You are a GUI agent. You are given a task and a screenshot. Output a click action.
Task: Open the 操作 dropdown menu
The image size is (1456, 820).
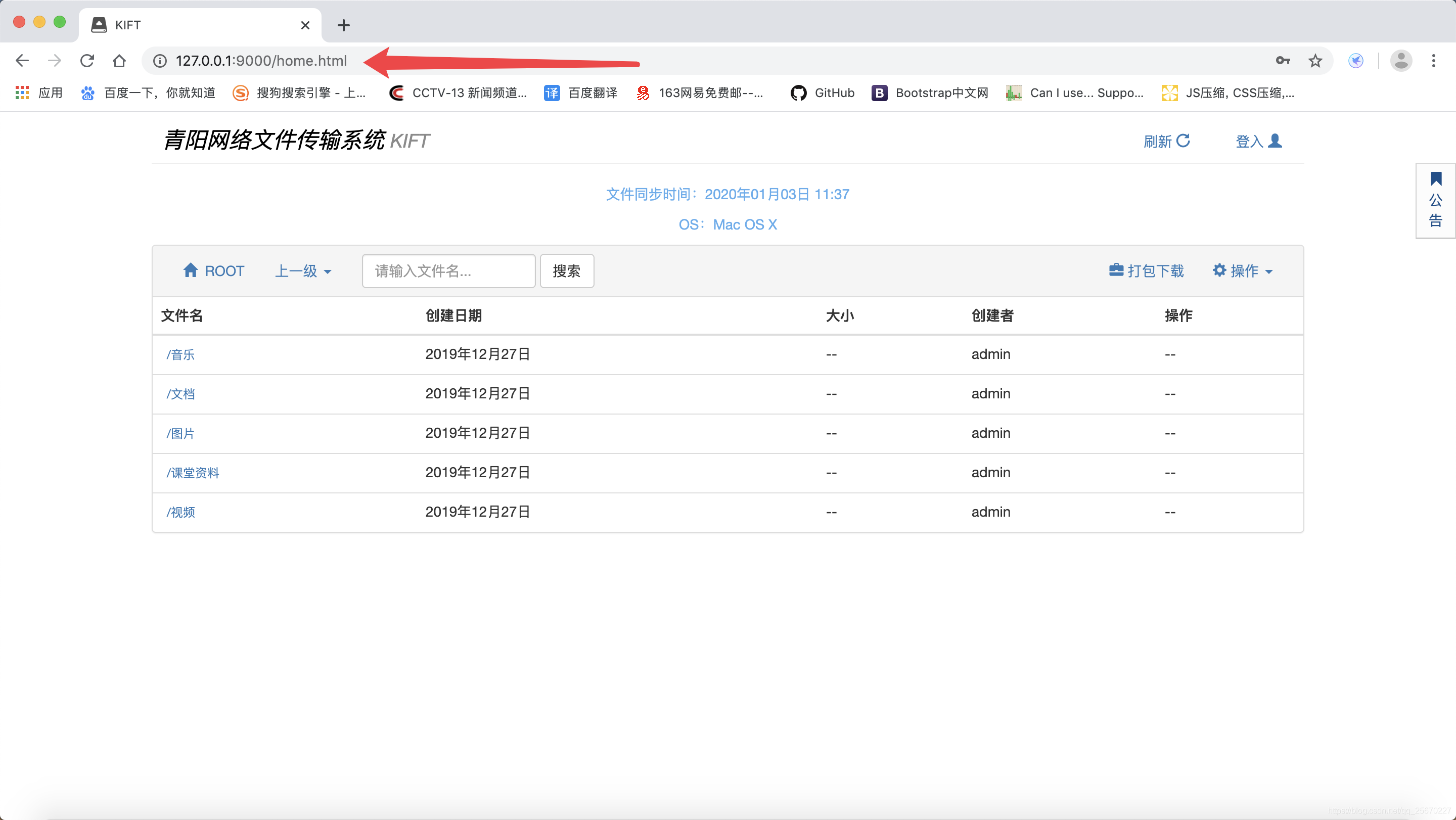[x=1243, y=270]
